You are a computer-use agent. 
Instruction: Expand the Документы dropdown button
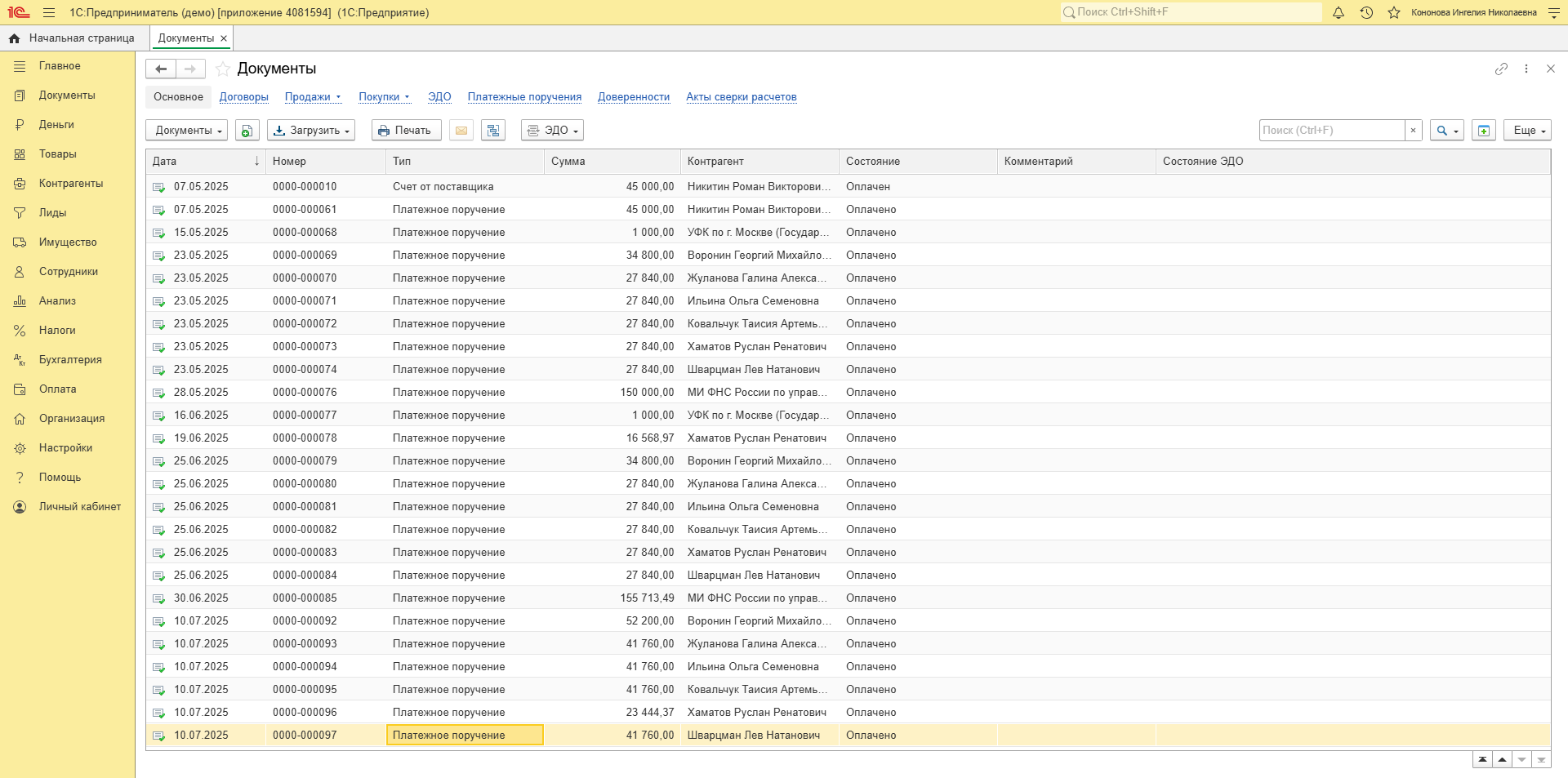click(x=187, y=131)
